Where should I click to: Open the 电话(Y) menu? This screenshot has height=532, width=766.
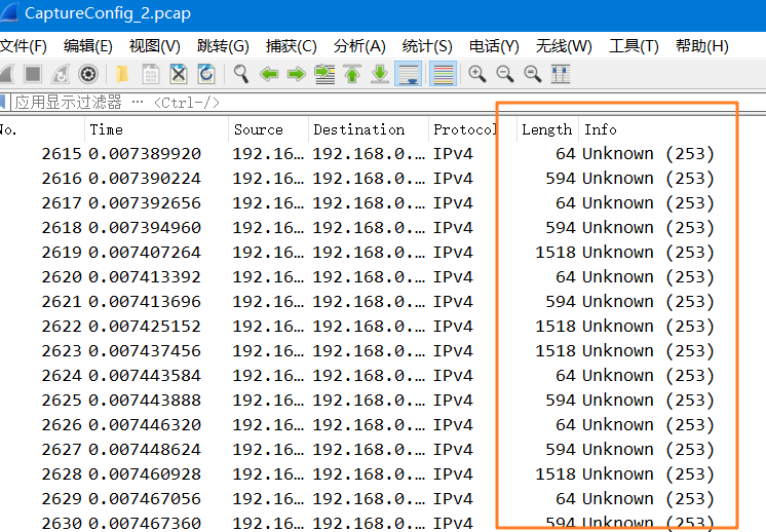click(x=494, y=46)
